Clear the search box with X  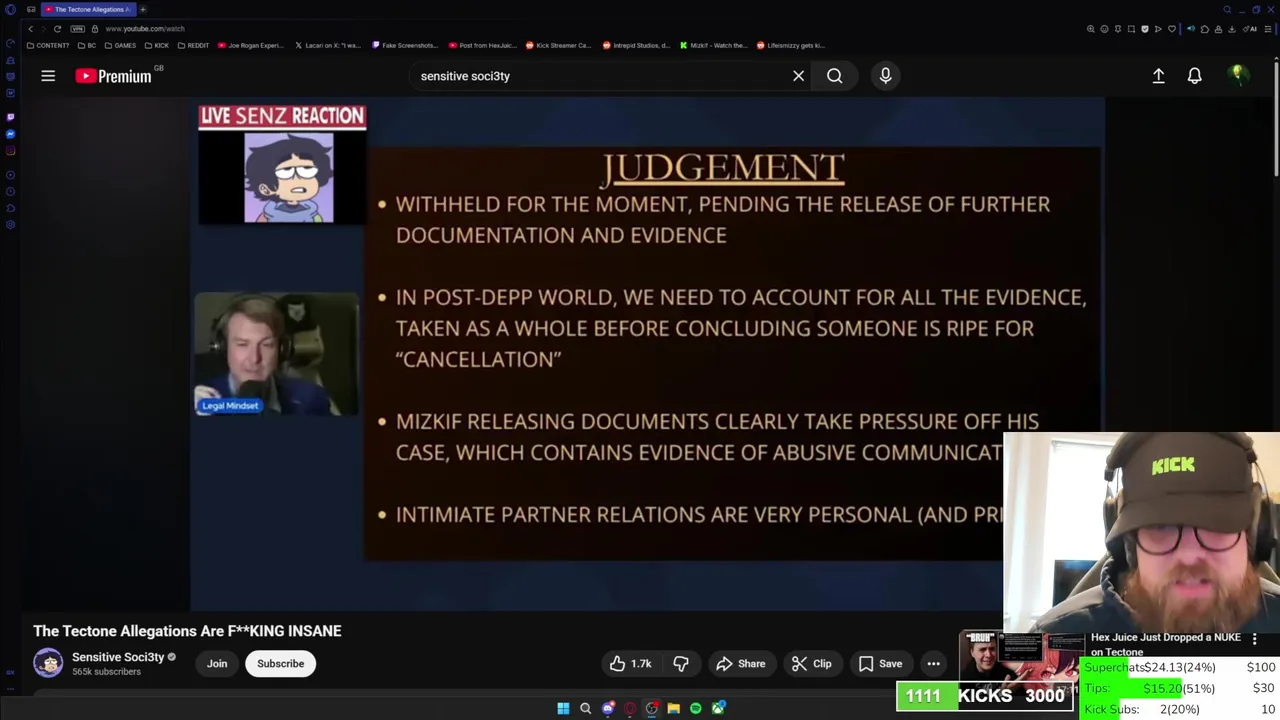point(798,76)
